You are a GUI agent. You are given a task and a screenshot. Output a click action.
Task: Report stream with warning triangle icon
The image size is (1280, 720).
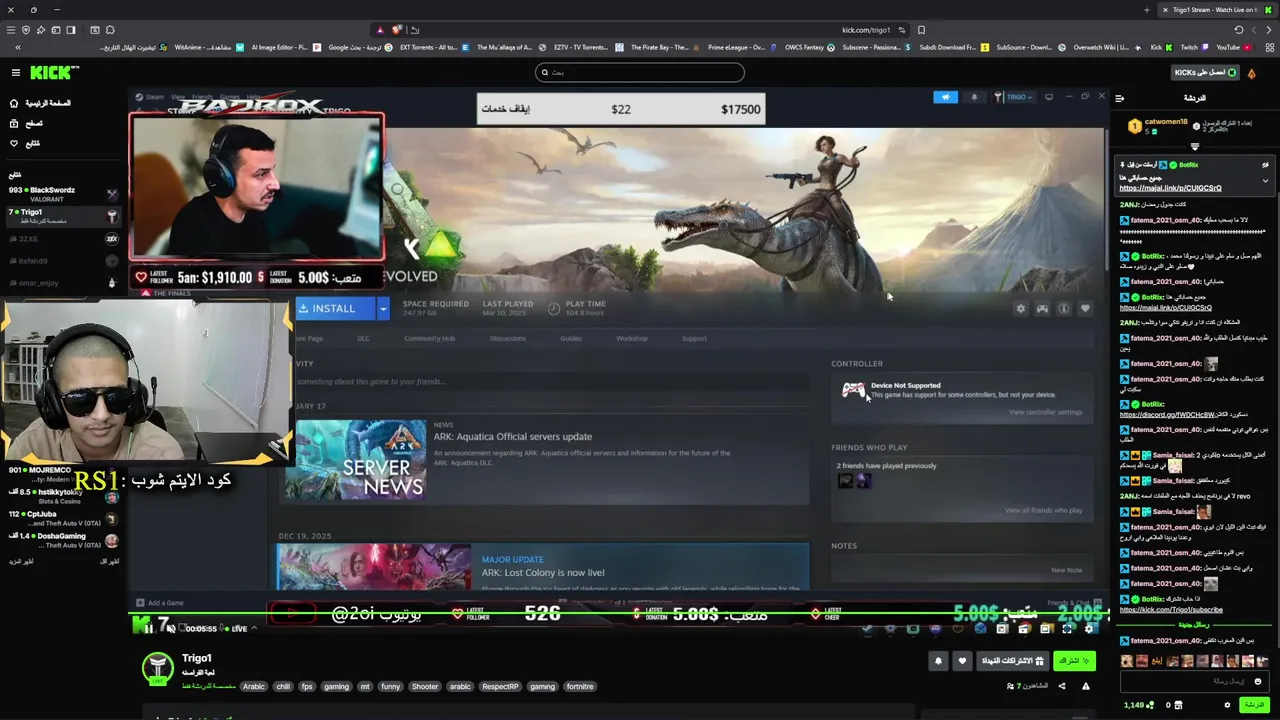tap(1085, 686)
